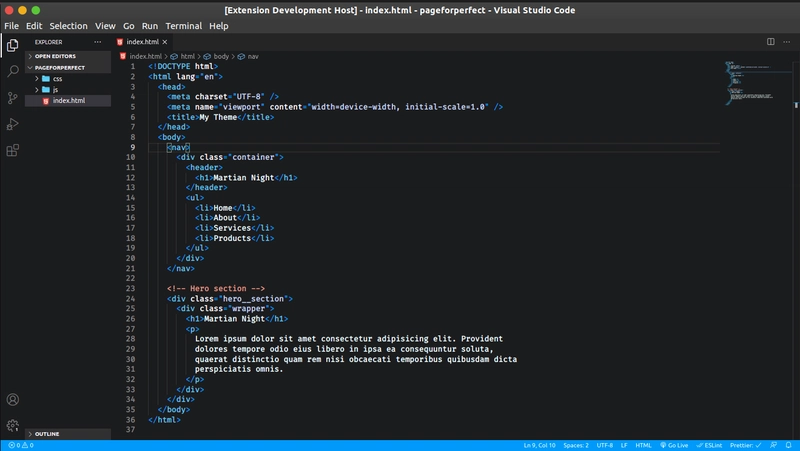Open the Run and Debug view
The image size is (800, 451).
coord(12,124)
